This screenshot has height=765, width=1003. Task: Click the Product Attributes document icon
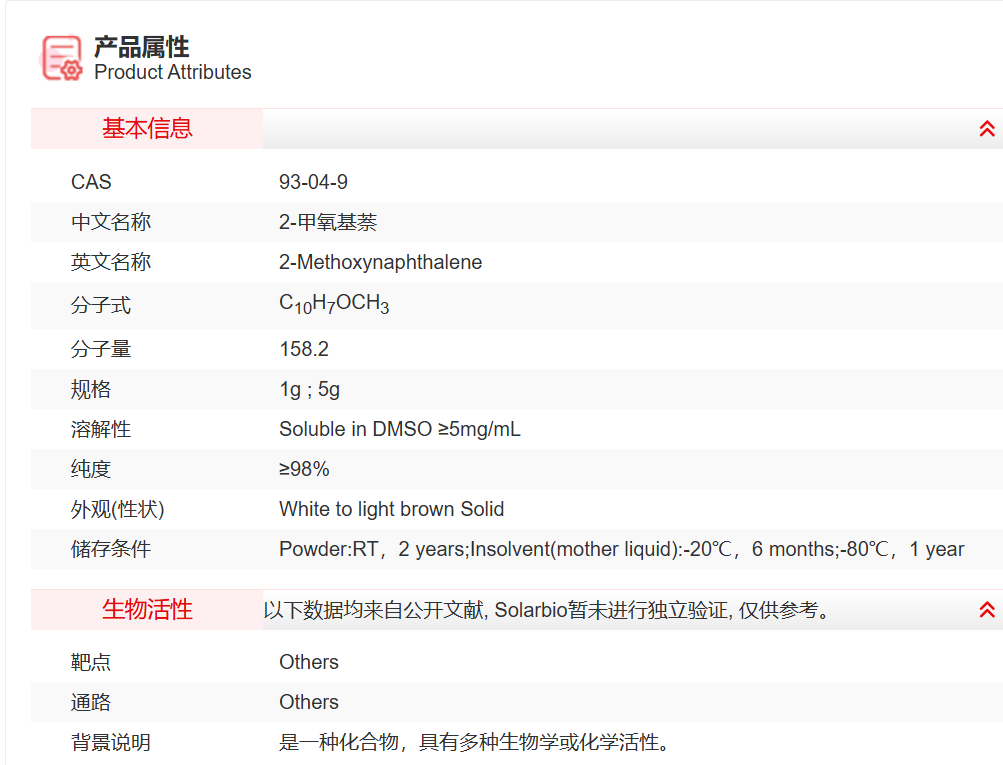click(x=62, y=58)
